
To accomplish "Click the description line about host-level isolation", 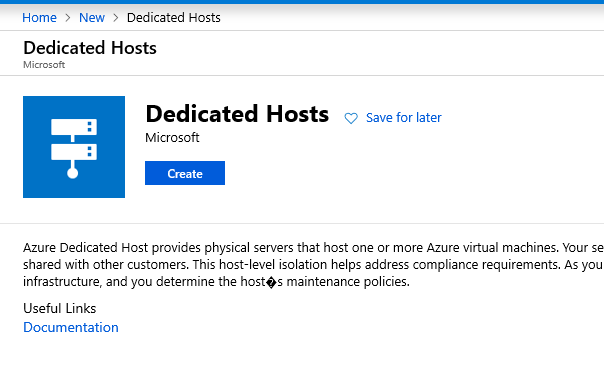I will (x=314, y=265).
